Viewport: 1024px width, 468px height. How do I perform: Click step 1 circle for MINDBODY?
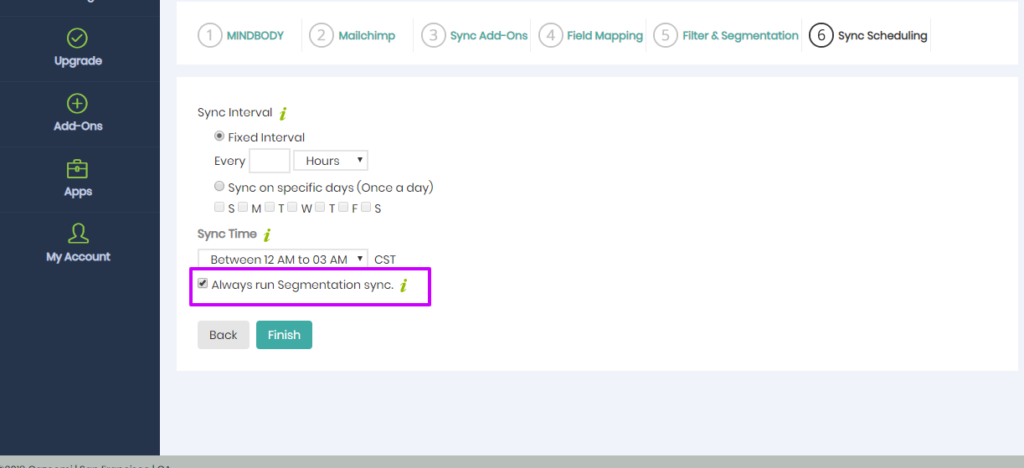210,35
